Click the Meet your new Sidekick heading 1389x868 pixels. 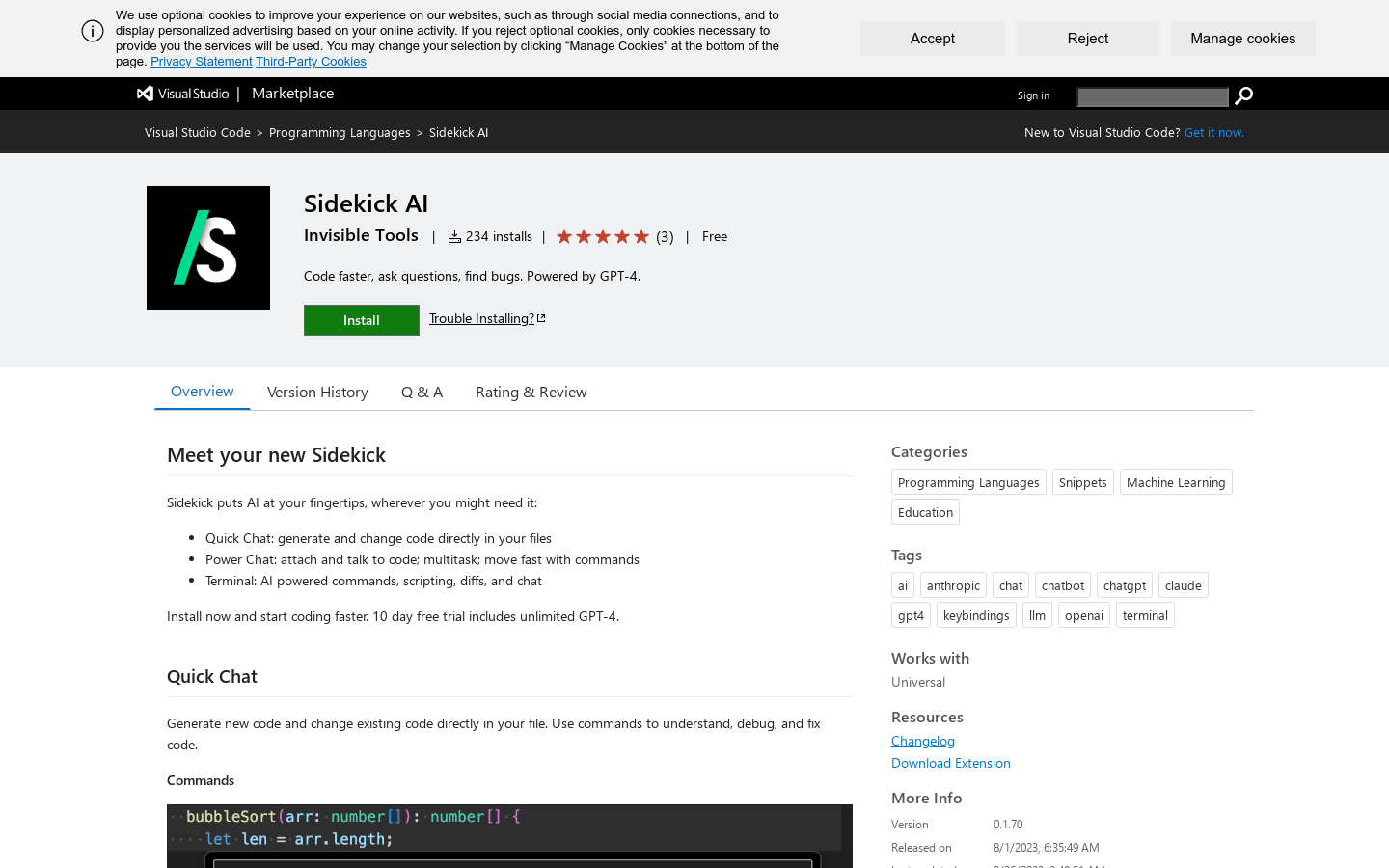pyautogui.click(x=277, y=455)
